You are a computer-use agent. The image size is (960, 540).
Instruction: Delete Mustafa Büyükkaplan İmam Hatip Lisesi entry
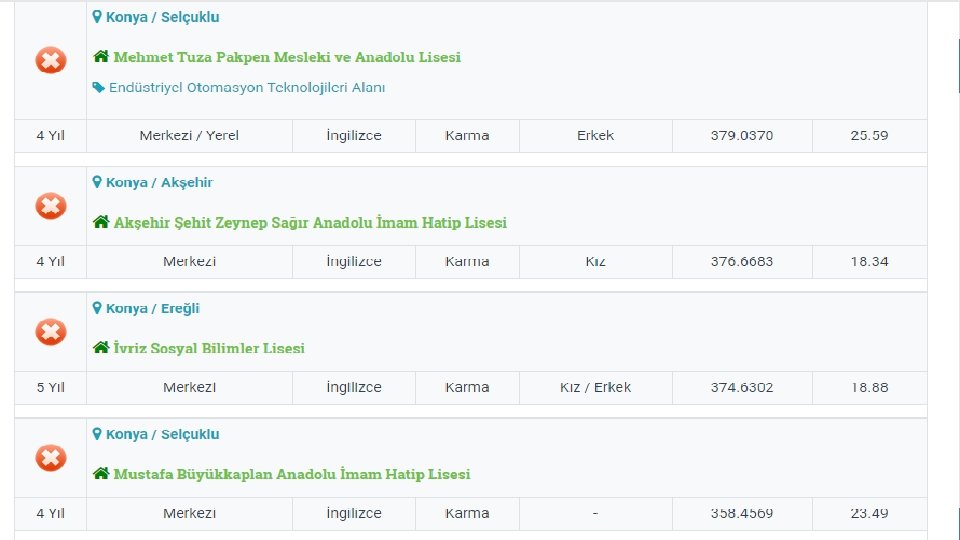[51, 458]
